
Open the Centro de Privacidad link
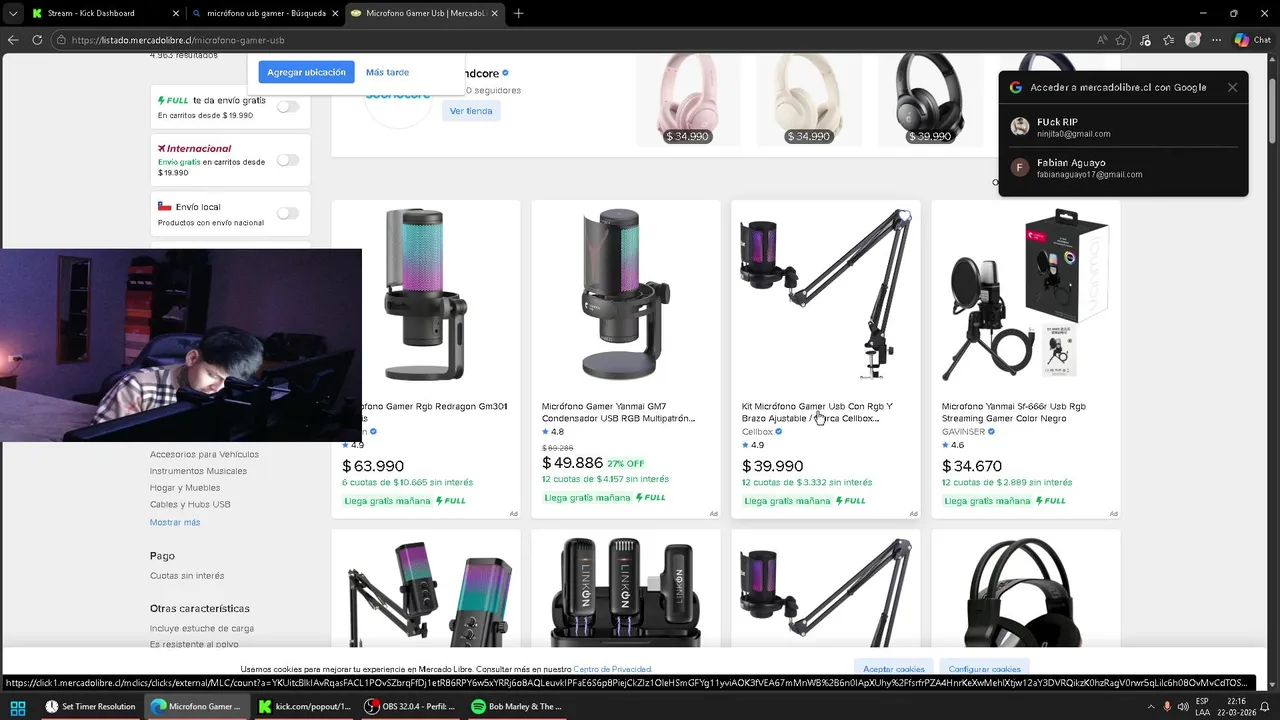[x=612, y=669]
